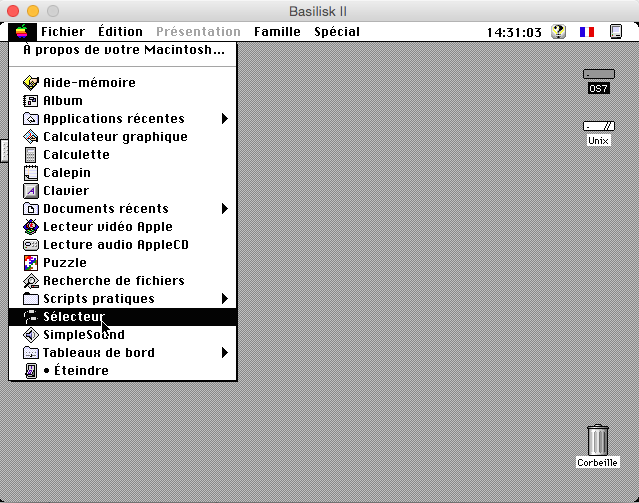The image size is (639, 503).
Task: Open the help balloon question mark menu
Action: pos(559,31)
